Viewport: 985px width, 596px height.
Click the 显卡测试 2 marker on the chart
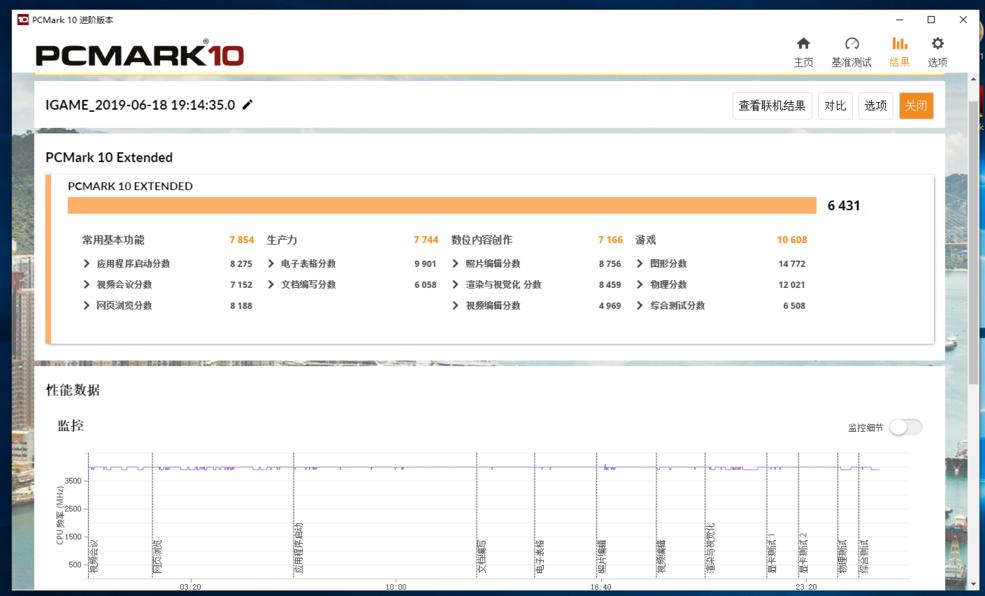(x=803, y=553)
